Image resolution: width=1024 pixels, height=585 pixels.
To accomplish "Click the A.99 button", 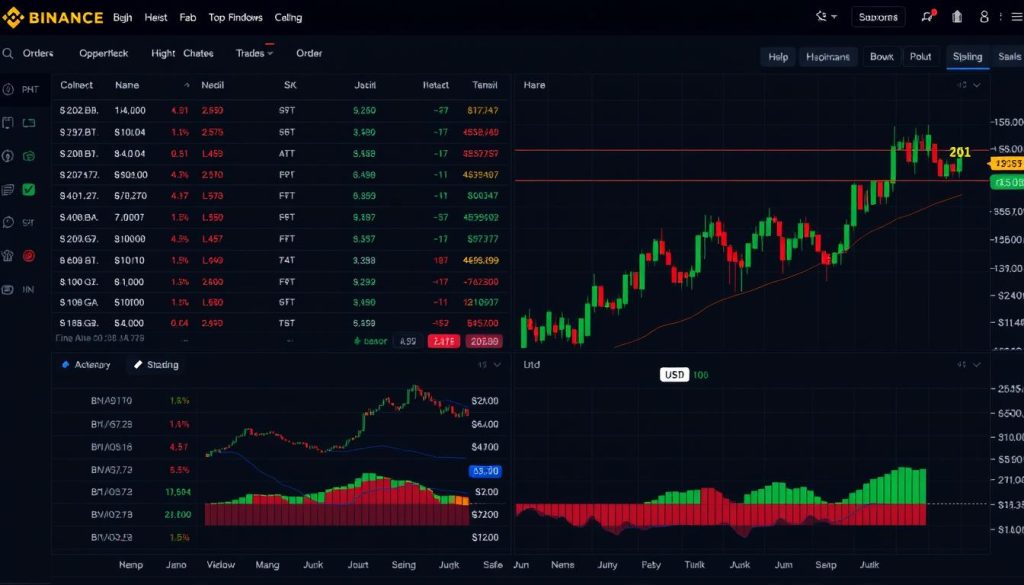I will (408, 341).
